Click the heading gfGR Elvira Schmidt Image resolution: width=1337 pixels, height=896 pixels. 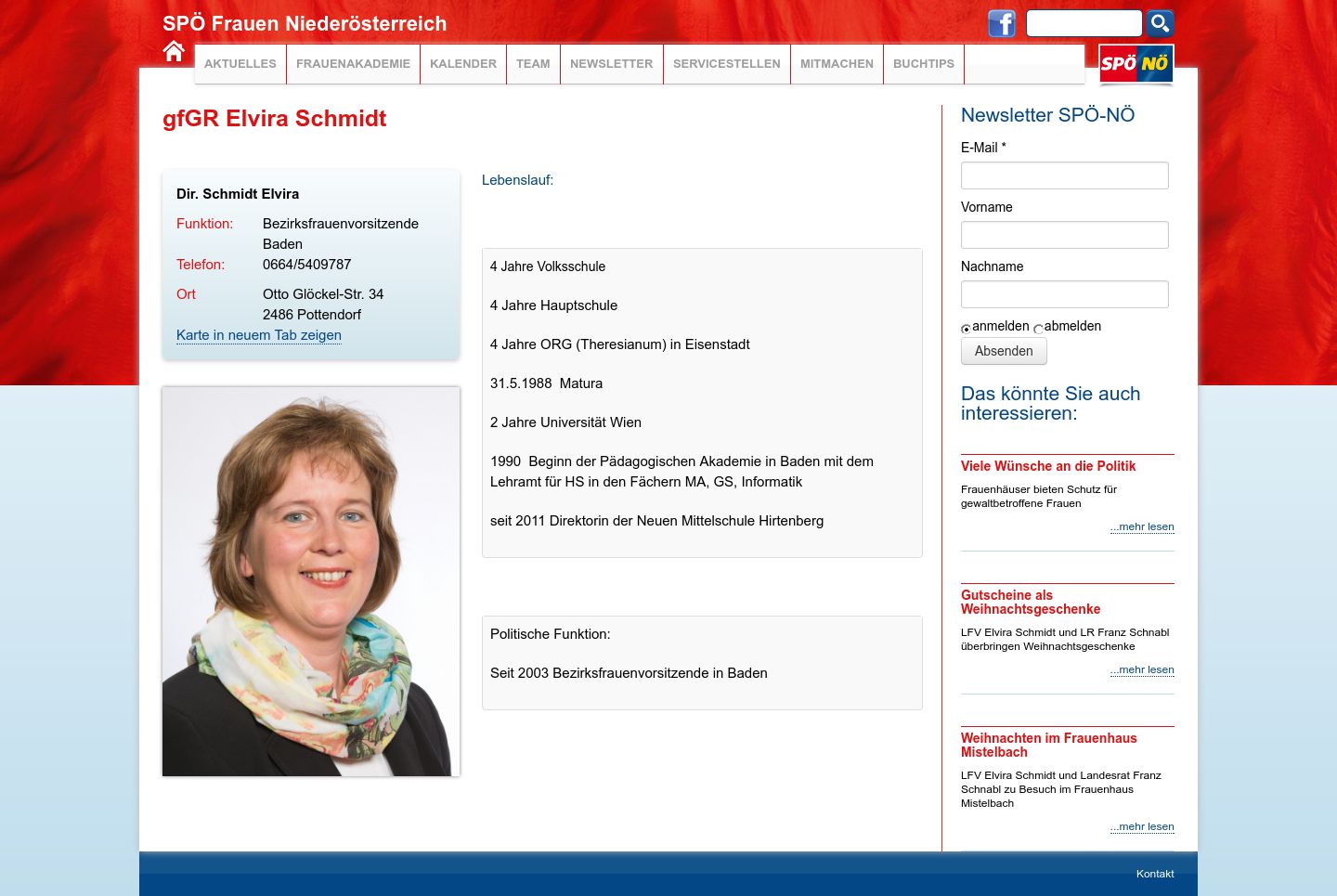[x=274, y=119]
